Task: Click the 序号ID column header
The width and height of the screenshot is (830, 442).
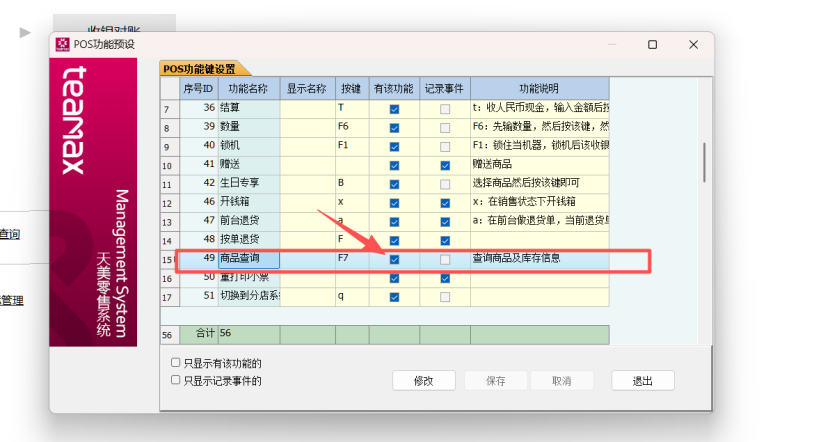Action: (199, 88)
